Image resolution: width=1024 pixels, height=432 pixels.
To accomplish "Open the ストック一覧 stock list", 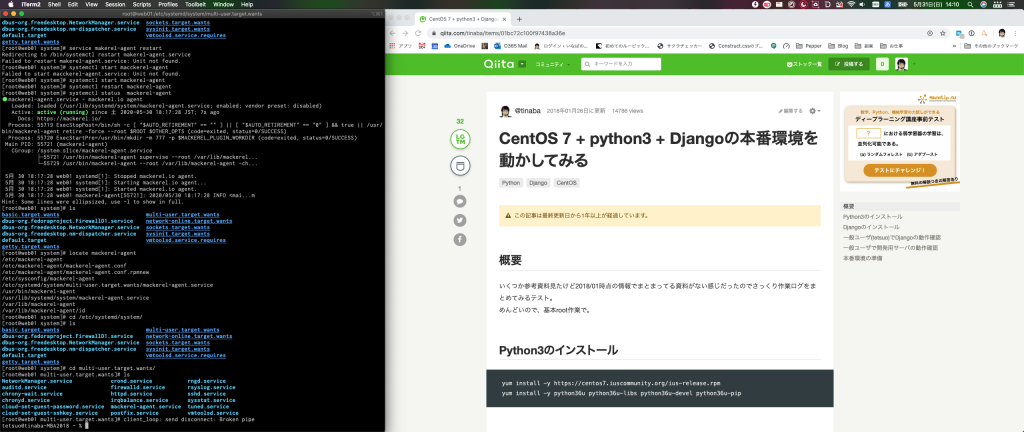I will click(804, 64).
